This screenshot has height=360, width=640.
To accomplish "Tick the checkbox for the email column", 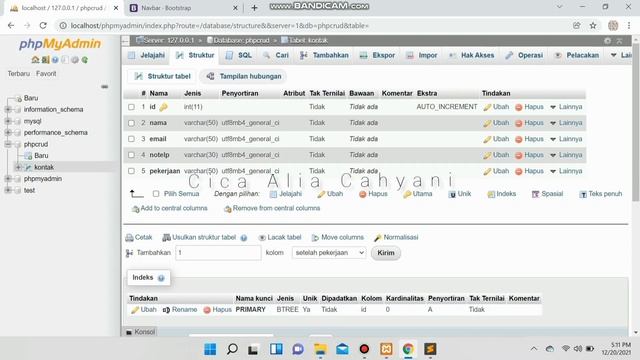I will [x=131, y=139].
